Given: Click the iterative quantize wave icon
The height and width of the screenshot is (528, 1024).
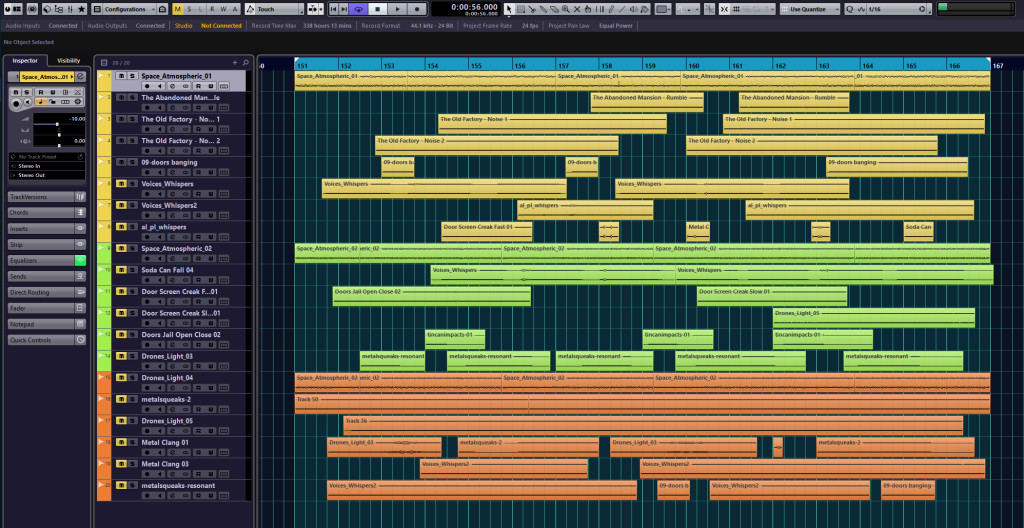Looking at the screenshot, I should (861, 9).
